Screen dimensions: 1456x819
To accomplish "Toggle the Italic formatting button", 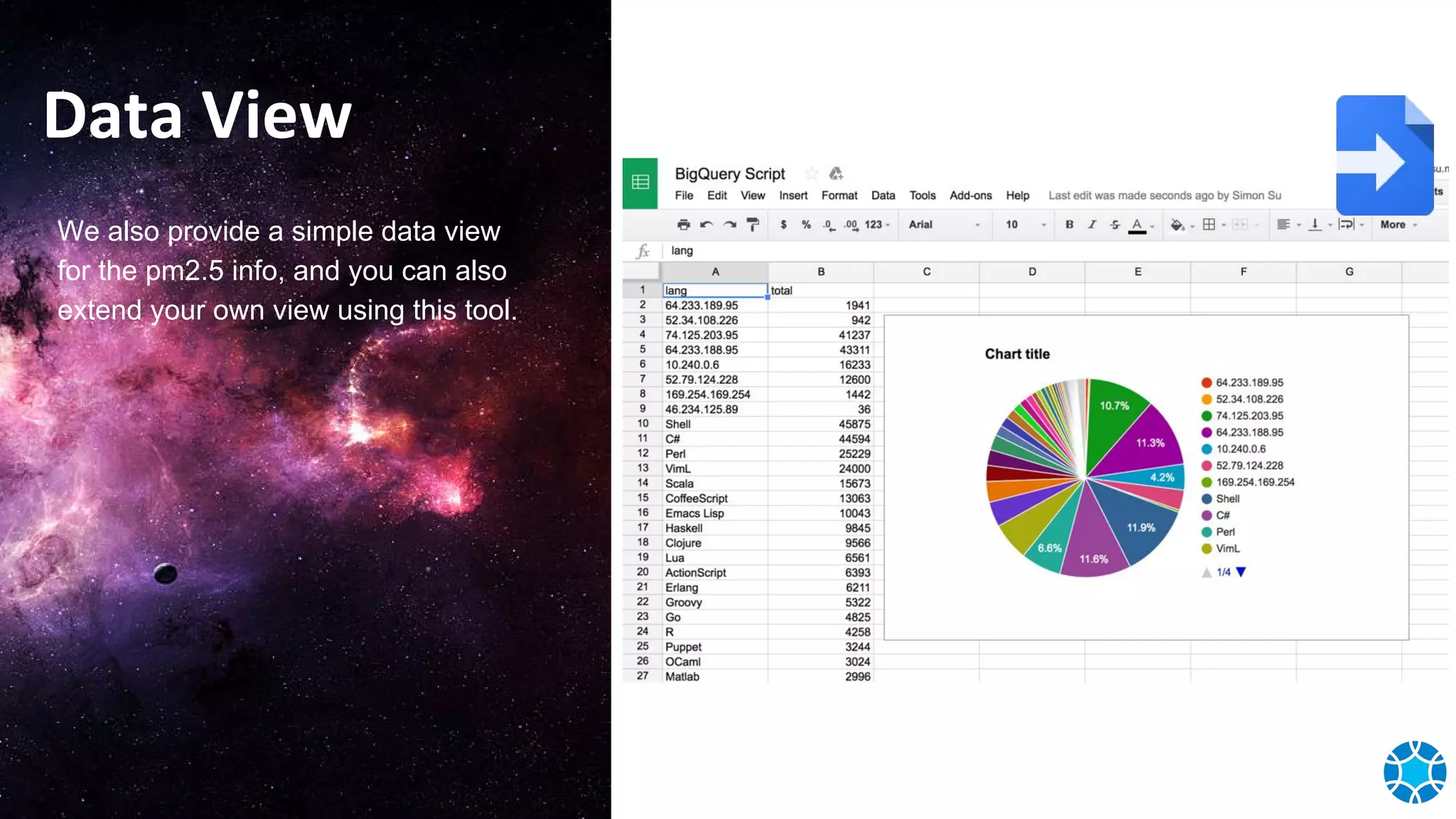I will tap(1092, 225).
